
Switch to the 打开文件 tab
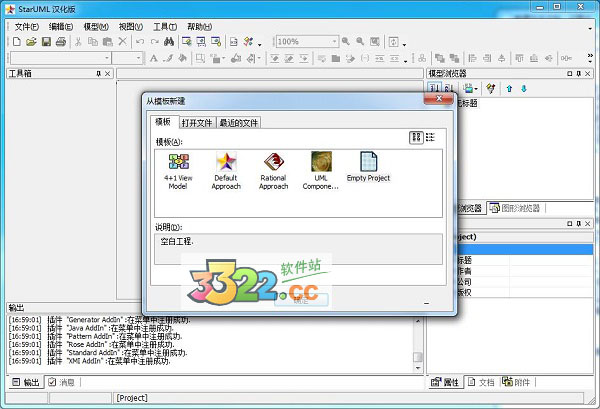[197, 123]
